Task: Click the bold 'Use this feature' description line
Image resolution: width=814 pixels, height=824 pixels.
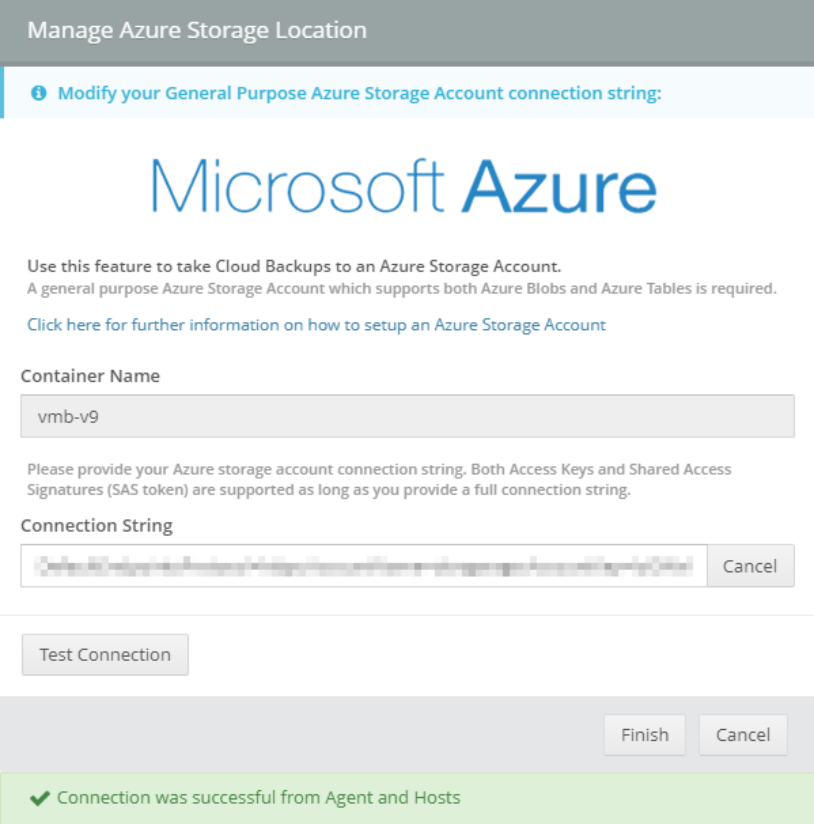Action: click(x=294, y=267)
